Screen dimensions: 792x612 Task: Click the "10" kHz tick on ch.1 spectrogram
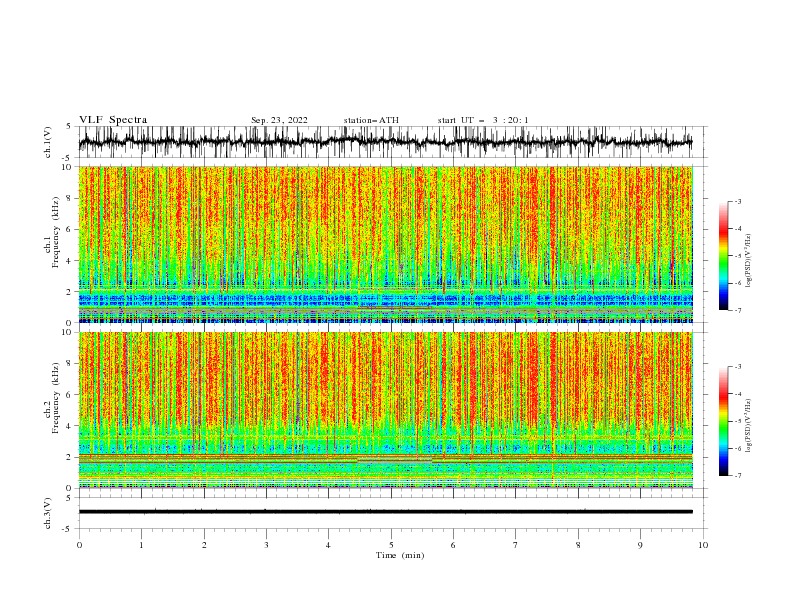pos(67,167)
